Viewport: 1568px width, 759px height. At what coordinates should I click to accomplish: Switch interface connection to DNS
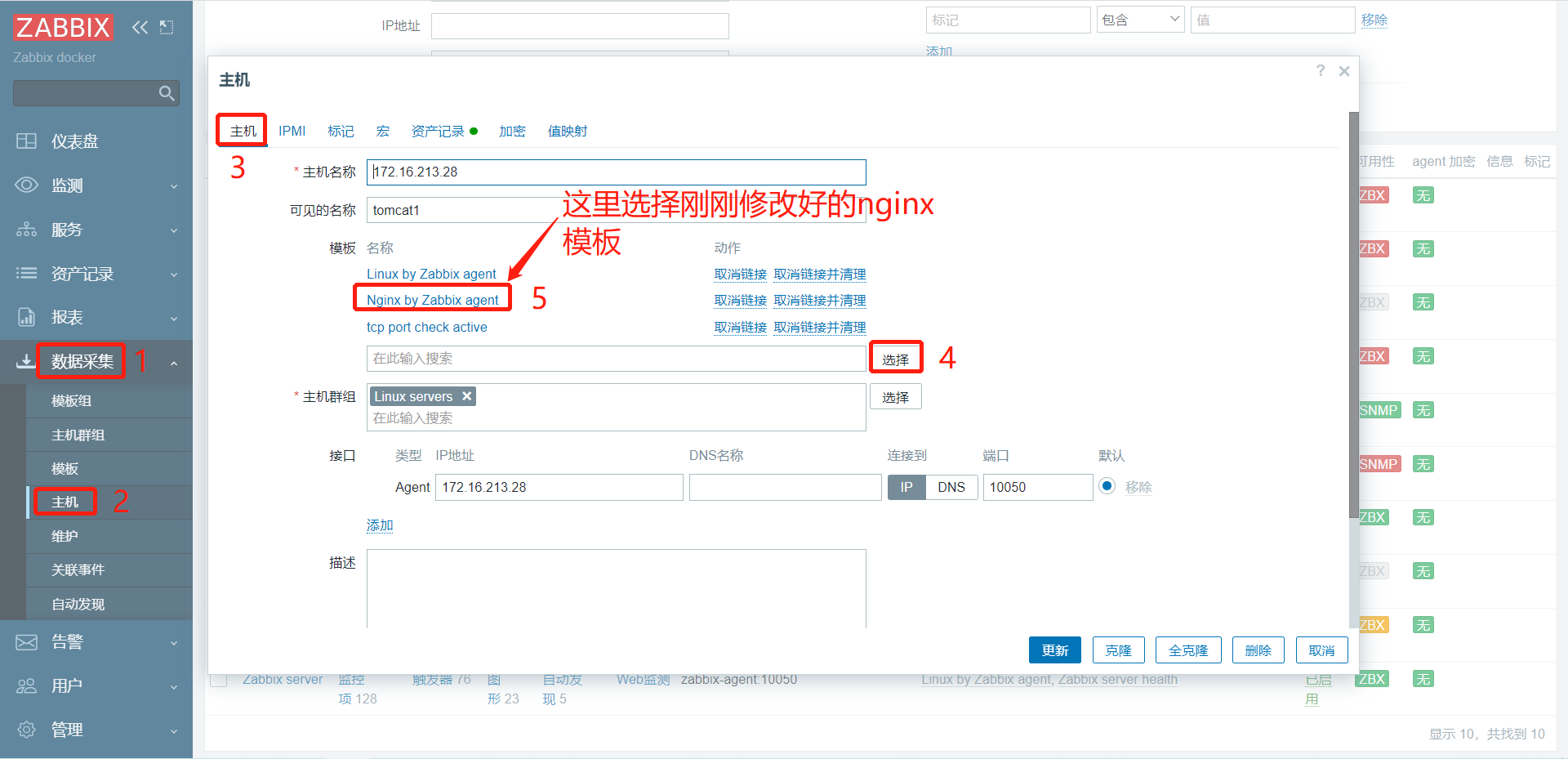coord(951,487)
